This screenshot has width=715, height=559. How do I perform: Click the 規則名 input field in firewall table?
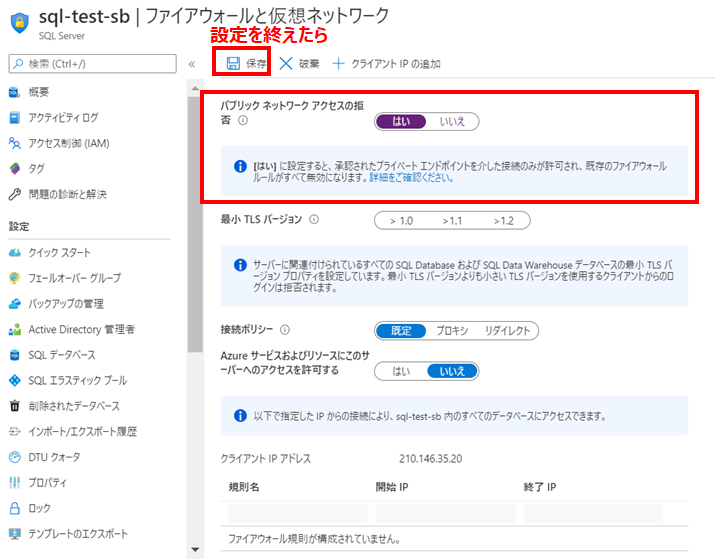(x=298, y=513)
